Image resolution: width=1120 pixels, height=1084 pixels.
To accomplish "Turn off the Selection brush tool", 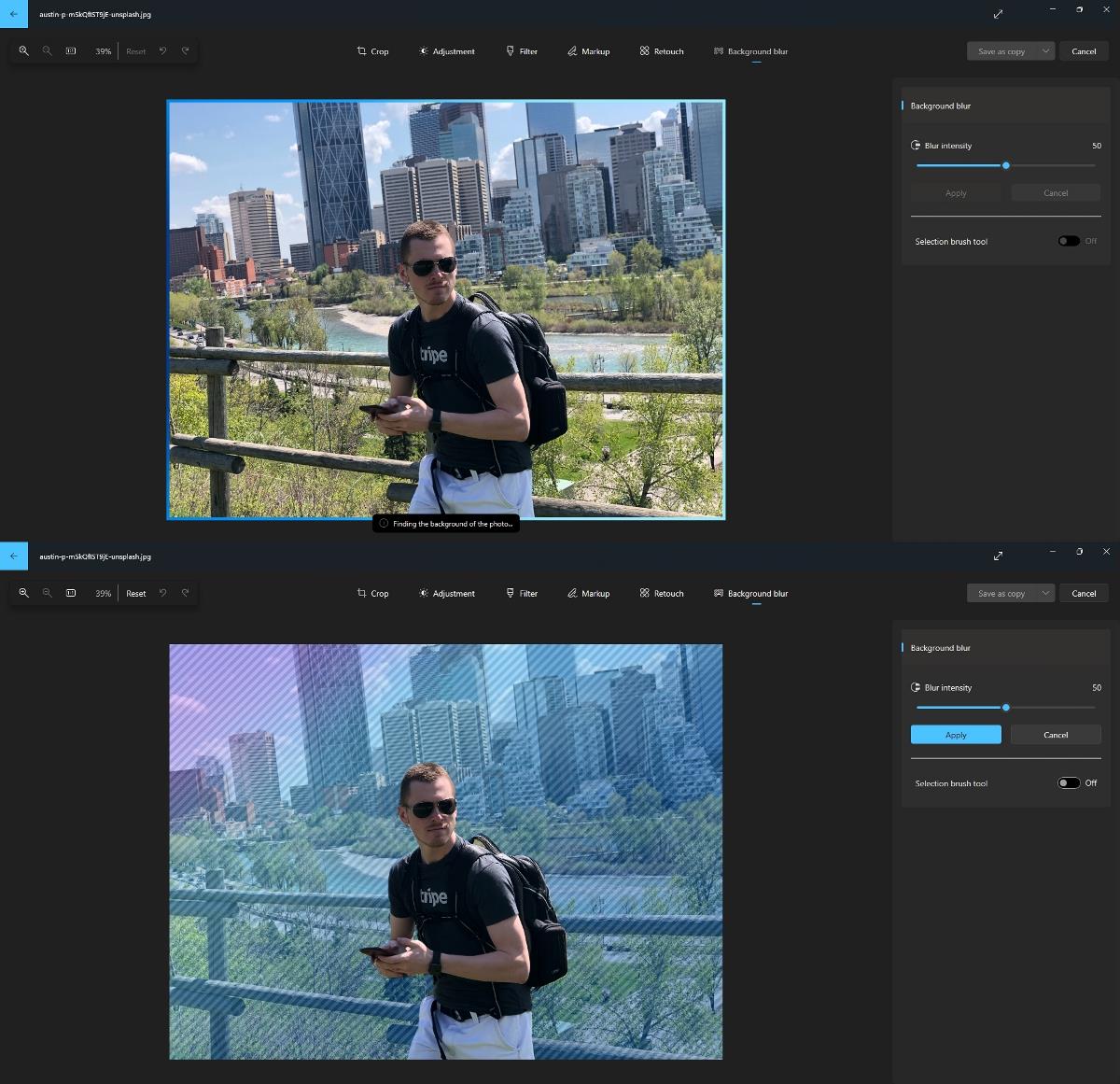I will pyautogui.click(x=1069, y=782).
